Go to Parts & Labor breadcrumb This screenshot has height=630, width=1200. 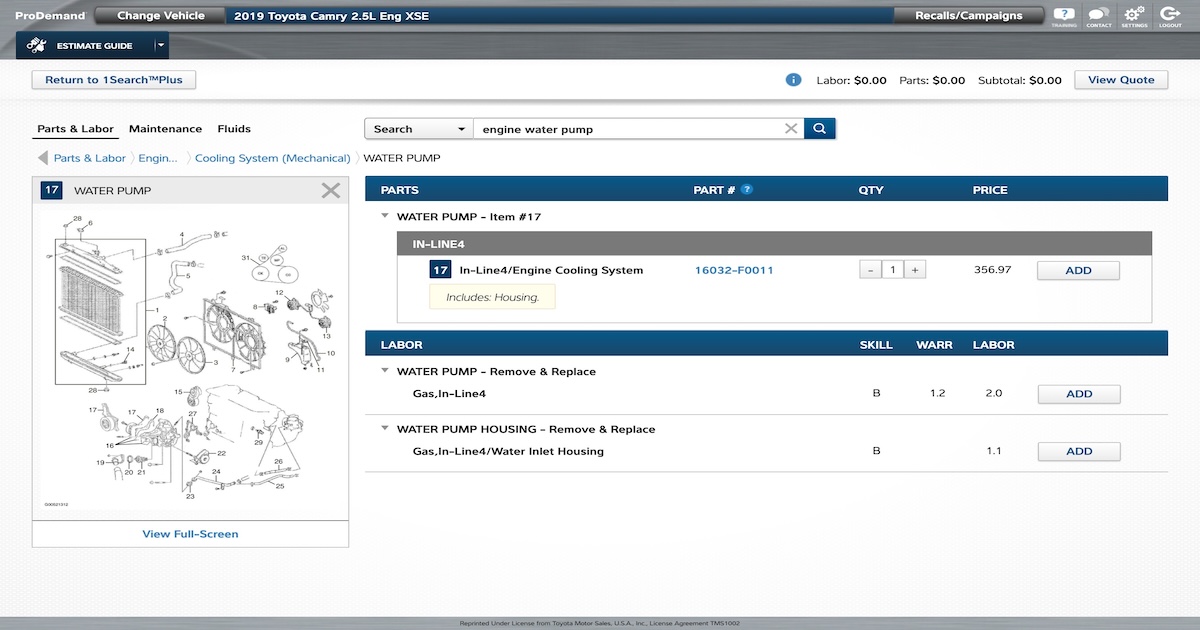coord(90,158)
